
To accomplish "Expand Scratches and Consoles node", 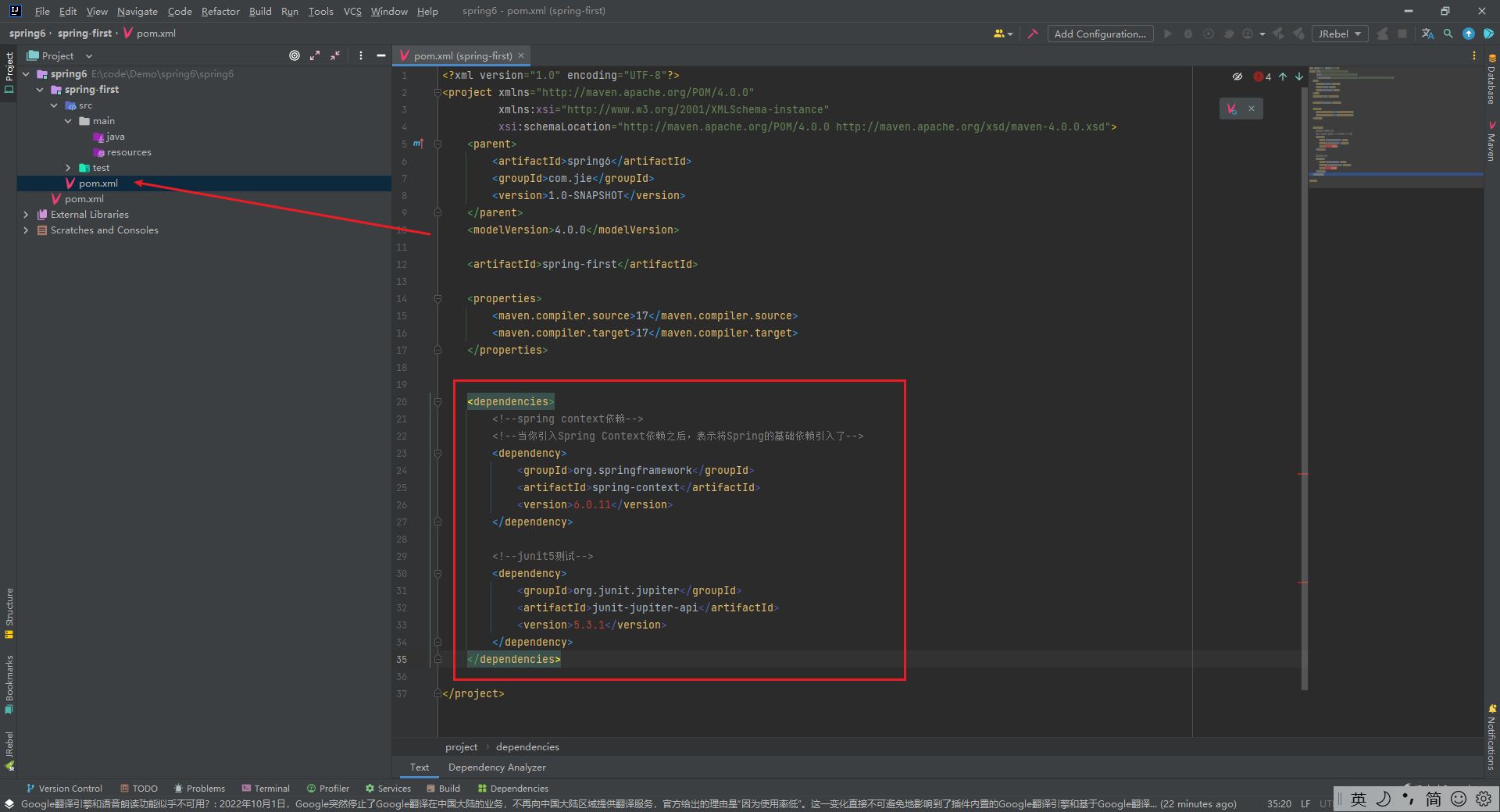I will pos(26,230).
